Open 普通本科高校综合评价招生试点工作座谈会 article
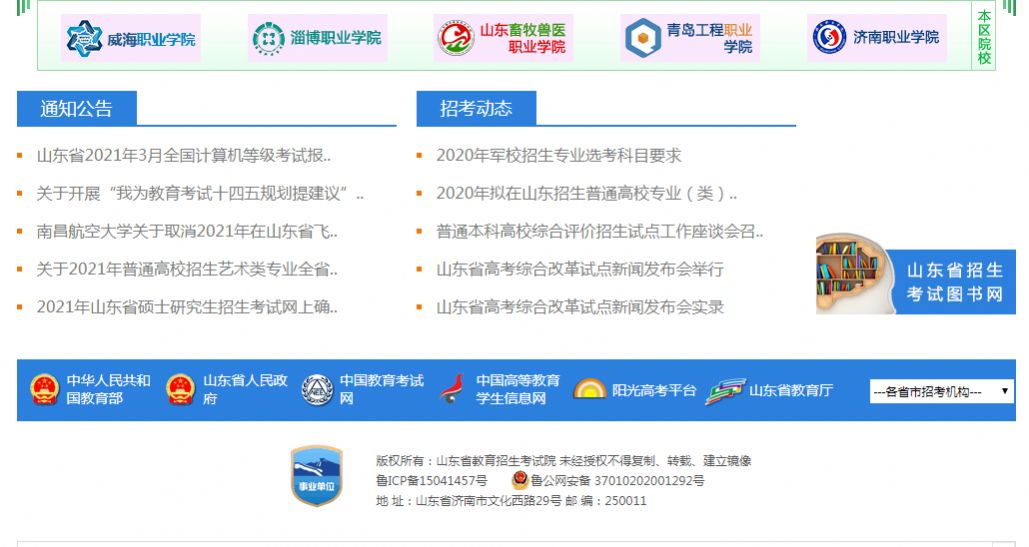Image resolution: width=1029 pixels, height=547 pixels. 600,232
